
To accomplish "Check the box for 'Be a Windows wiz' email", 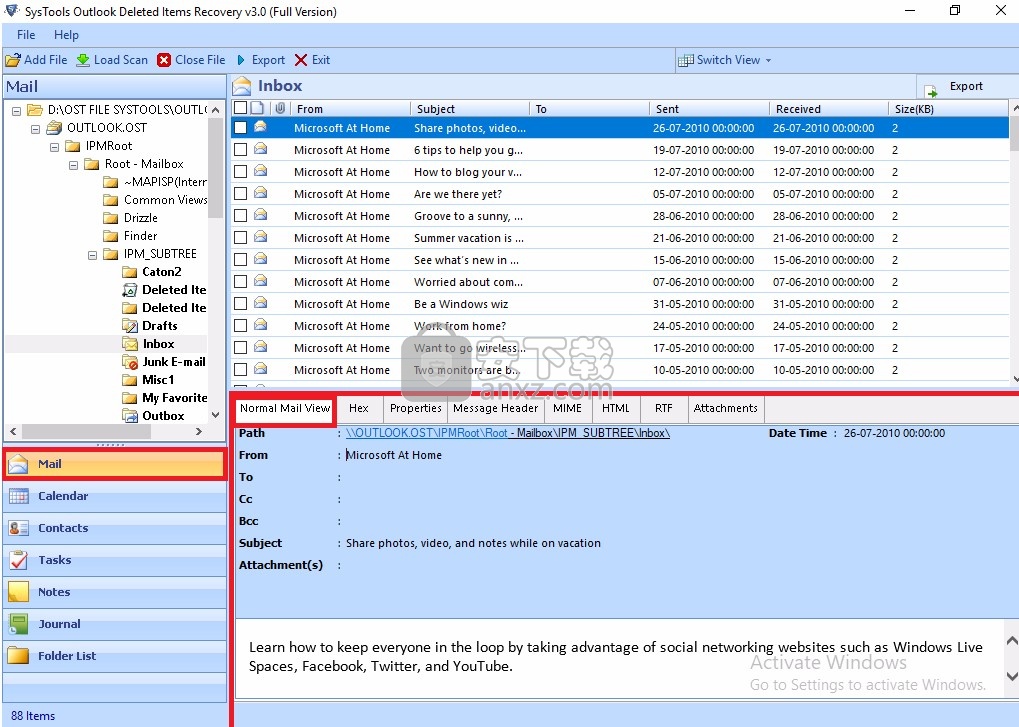I will pyautogui.click(x=240, y=303).
